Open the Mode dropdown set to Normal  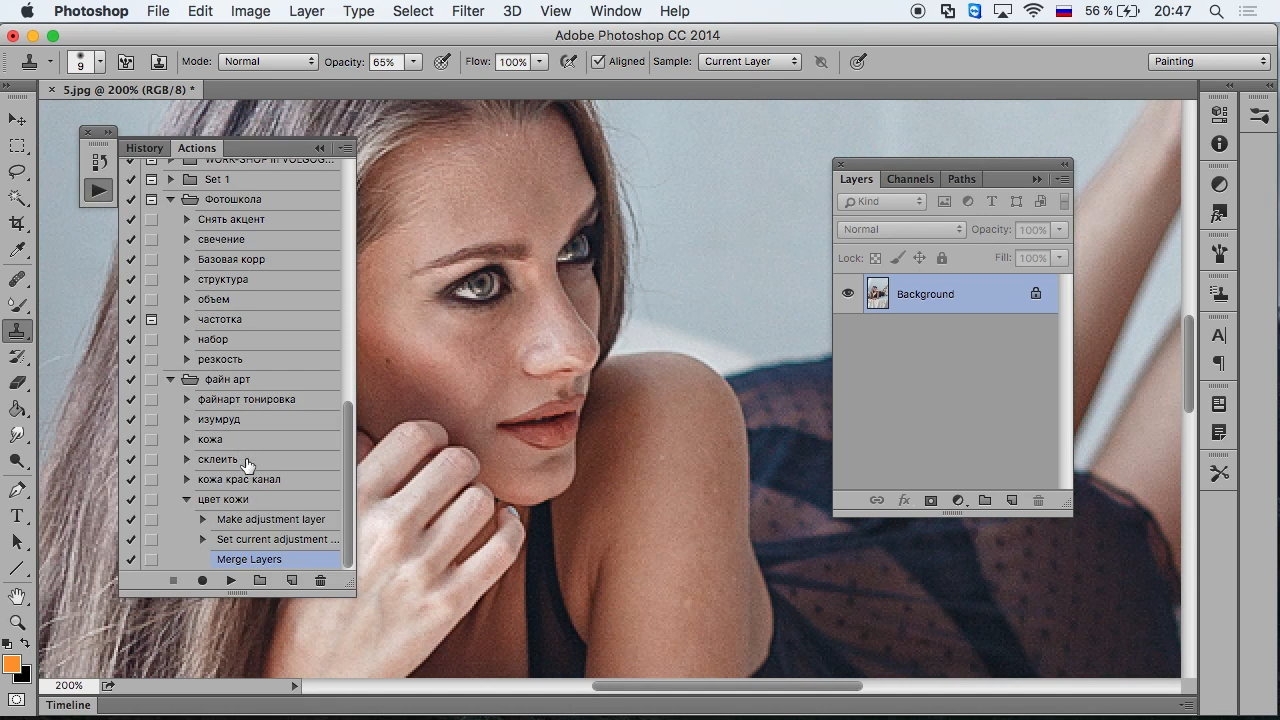click(268, 61)
